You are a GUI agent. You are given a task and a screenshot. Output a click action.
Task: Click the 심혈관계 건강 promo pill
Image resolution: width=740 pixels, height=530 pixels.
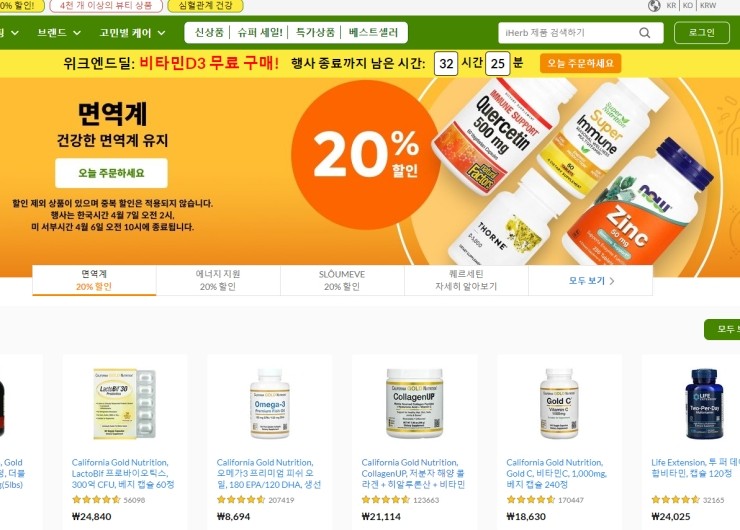click(x=205, y=6)
